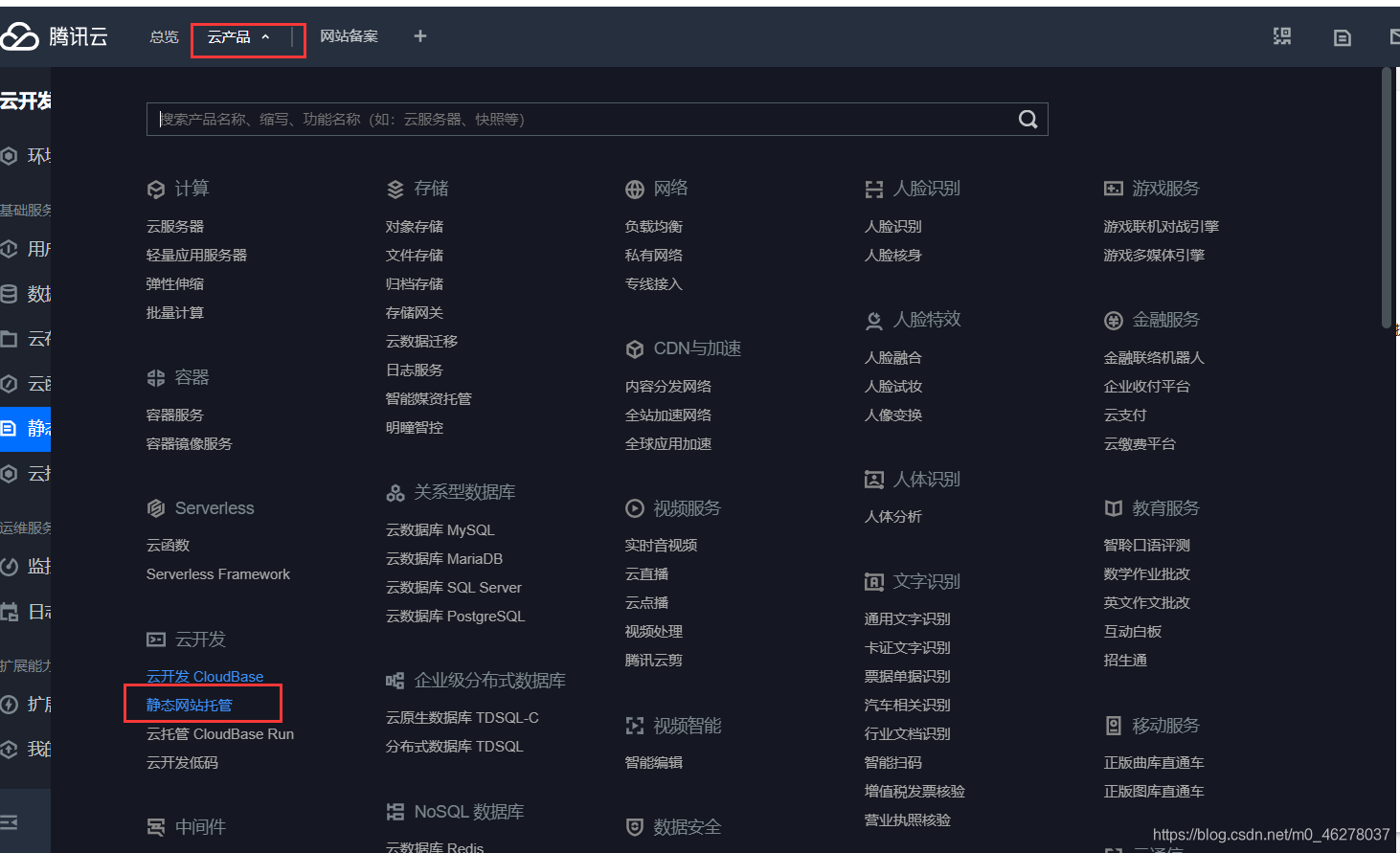
Task: Click the Serverless category icon
Action: (x=156, y=508)
